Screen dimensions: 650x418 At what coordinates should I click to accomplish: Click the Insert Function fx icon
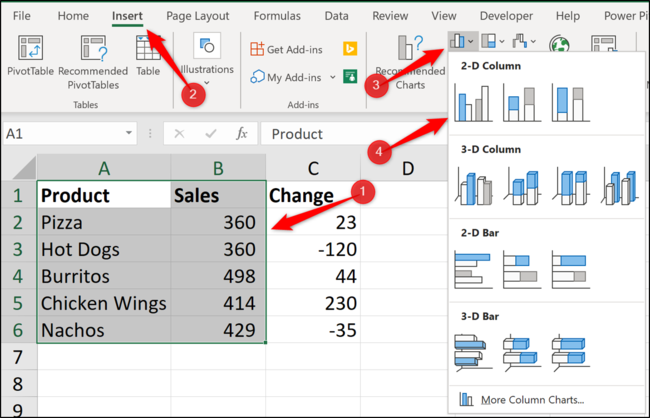tap(241, 133)
